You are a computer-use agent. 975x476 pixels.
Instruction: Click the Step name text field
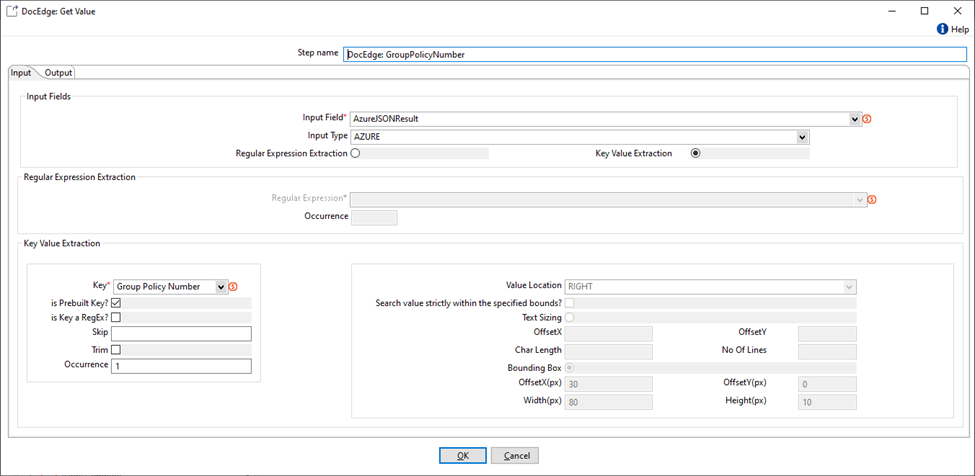pos(654,55)
